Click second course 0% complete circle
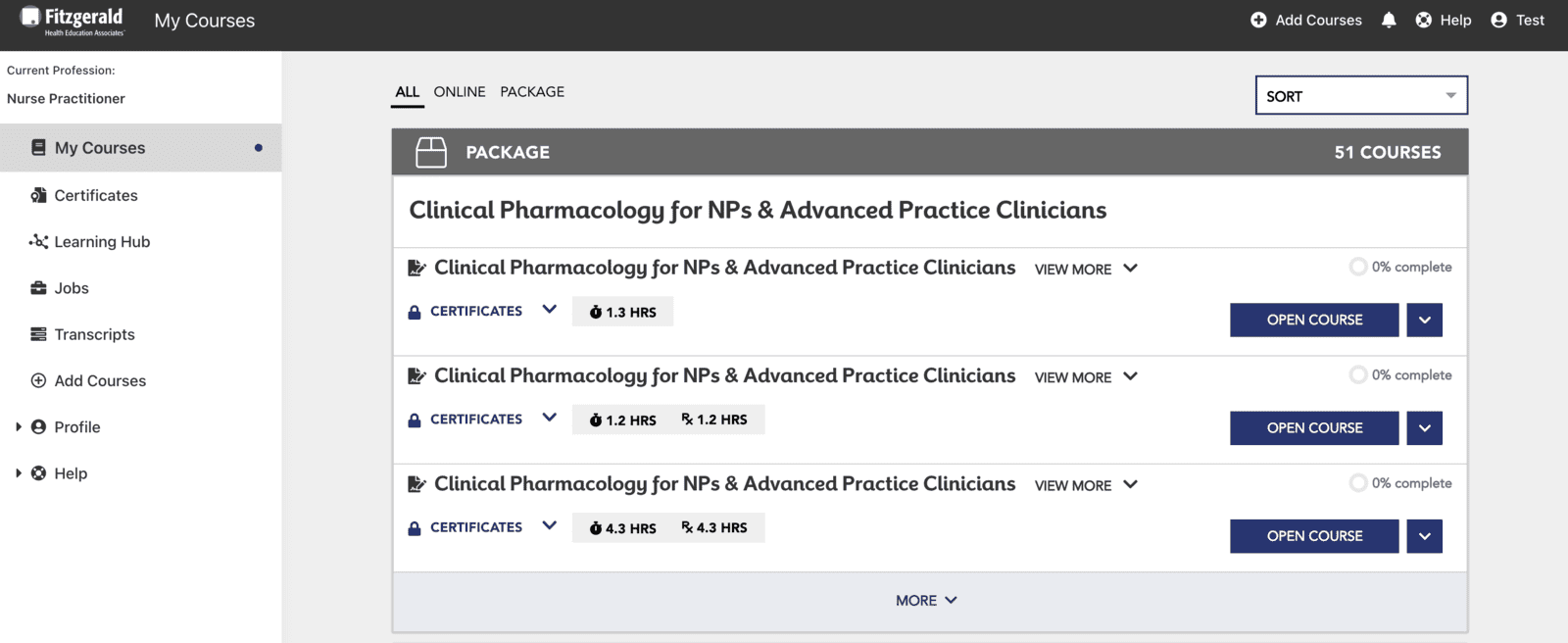 [x=1358, y=374]
